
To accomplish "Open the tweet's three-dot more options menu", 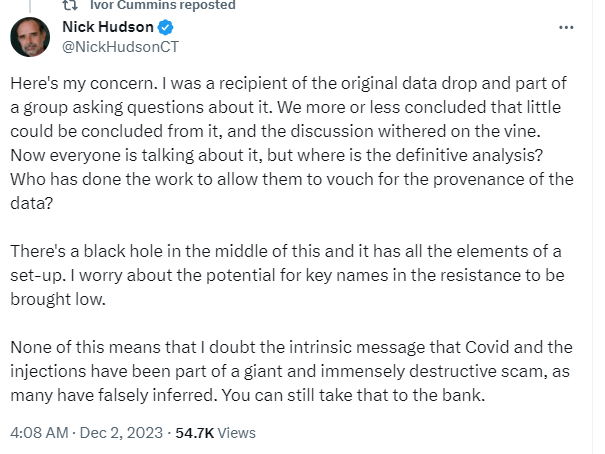I will [x=568, y=28].
